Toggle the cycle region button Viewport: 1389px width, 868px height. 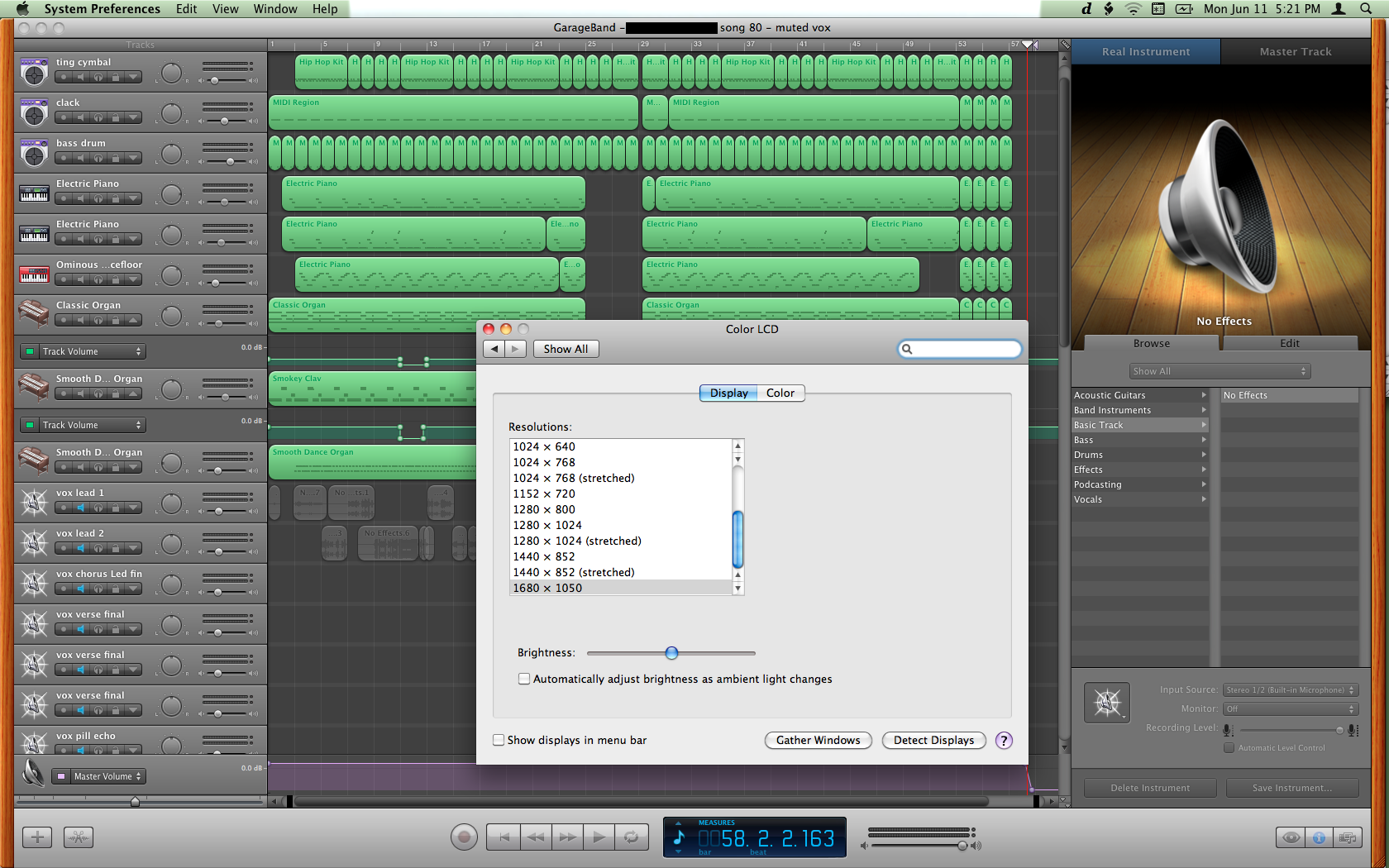click(631, 837)
